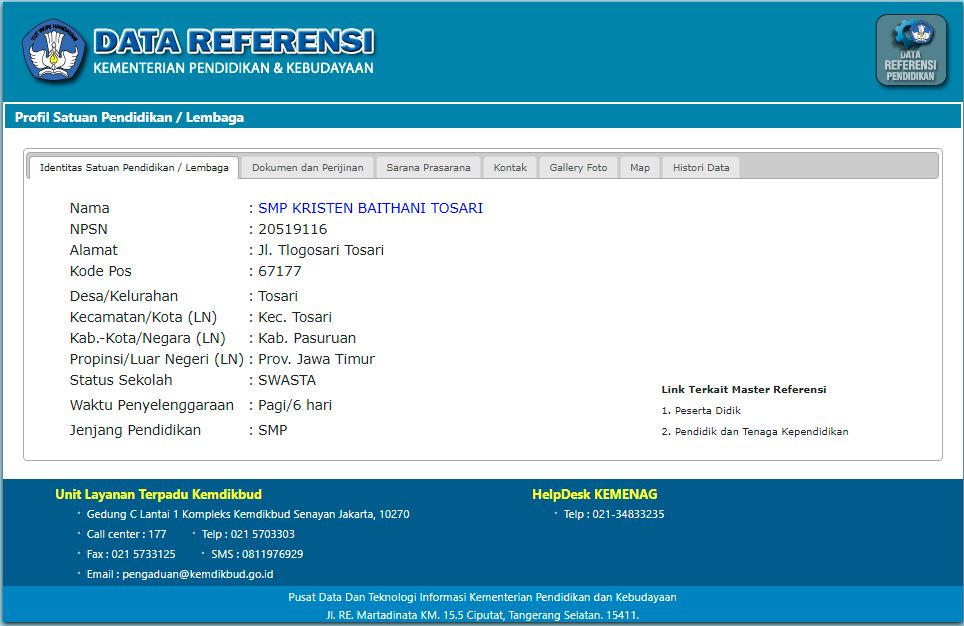Switch to the Dokumen dan Perijinan tab
Image resolution: width=964 pixels, height=626 pixels.
pyautogui.click(x=308, y=168)
